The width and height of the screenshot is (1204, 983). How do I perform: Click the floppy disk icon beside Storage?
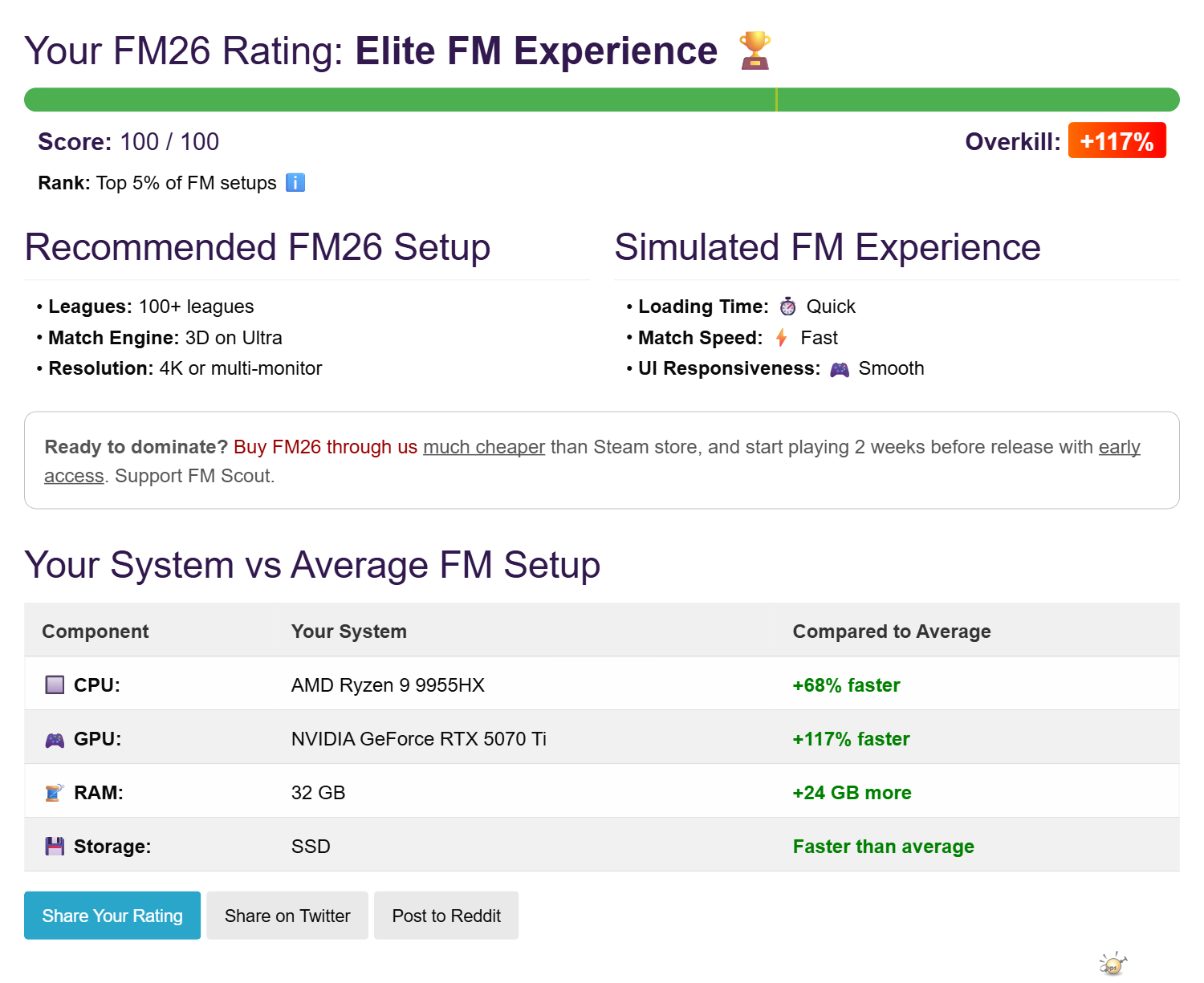coord(54,846)
